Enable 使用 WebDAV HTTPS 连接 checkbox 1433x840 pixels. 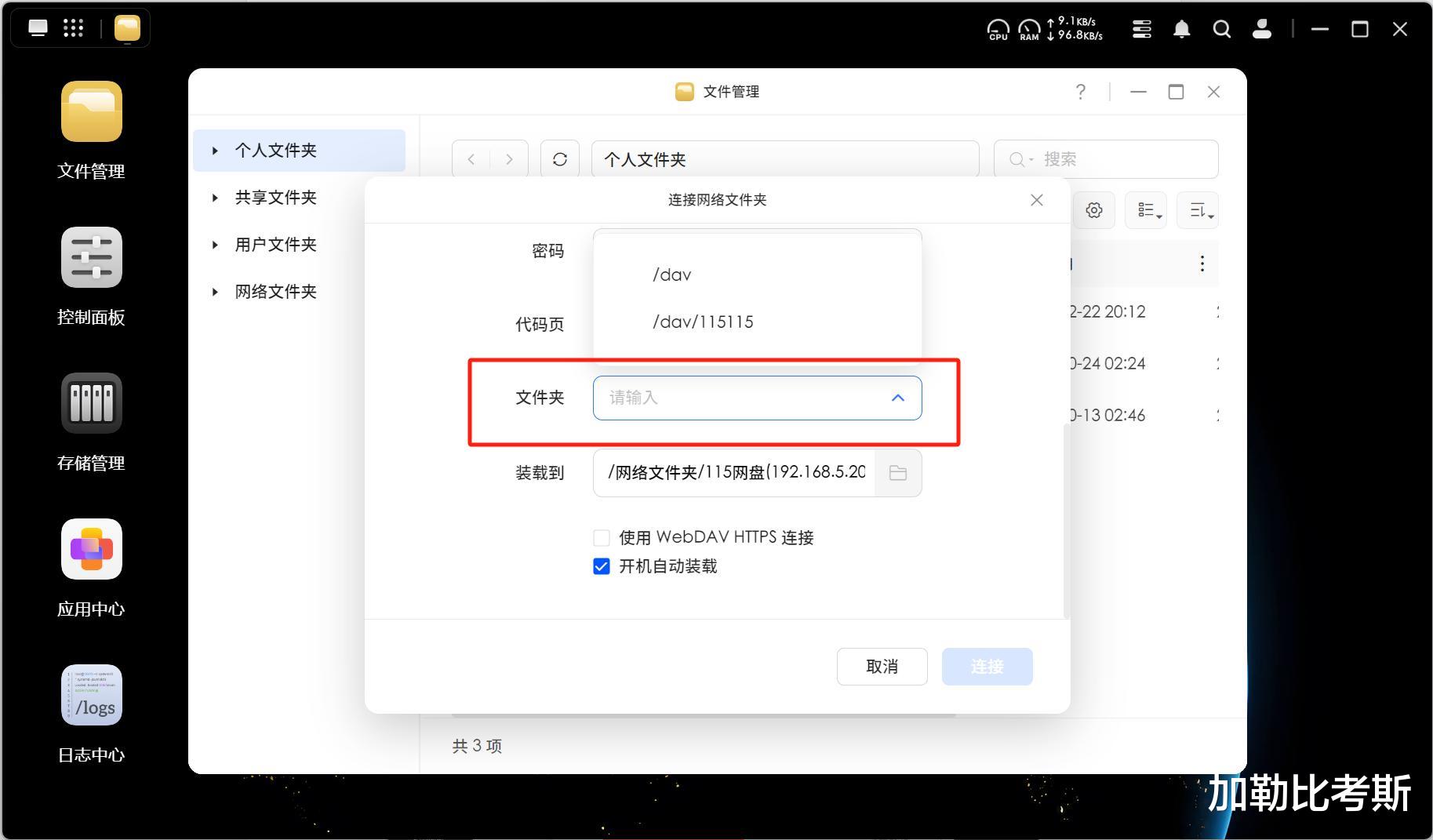[x=602, y=538]
